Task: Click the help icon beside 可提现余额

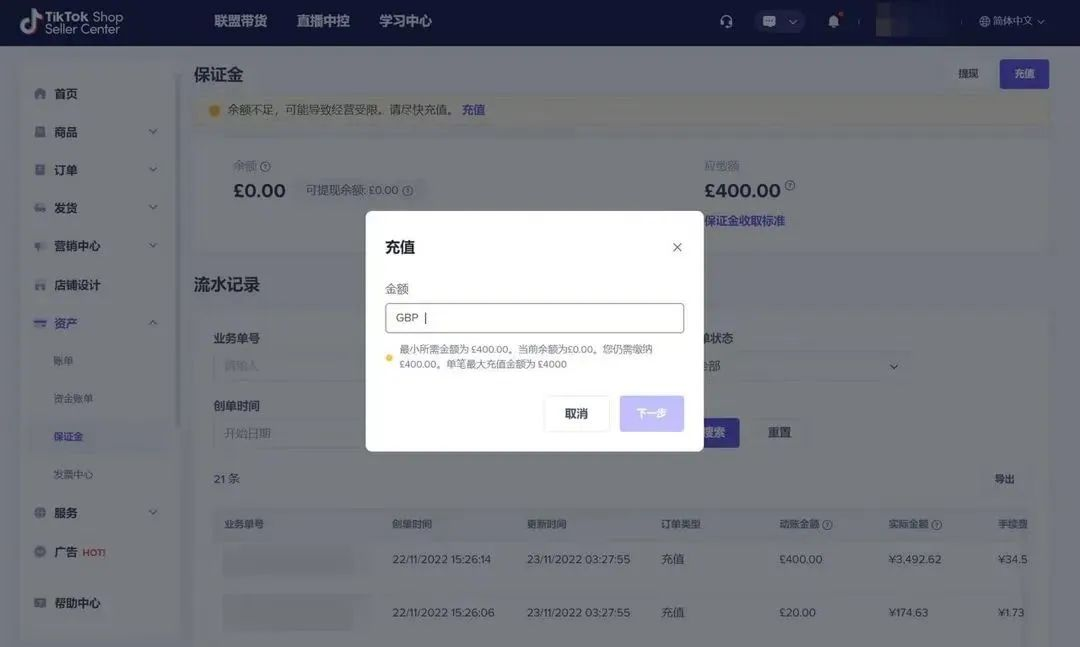Action: click(x=407, y=190)
